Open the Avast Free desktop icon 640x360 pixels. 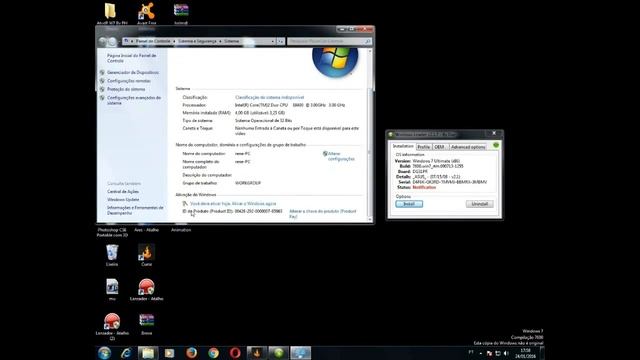click(x=147, y=13)
